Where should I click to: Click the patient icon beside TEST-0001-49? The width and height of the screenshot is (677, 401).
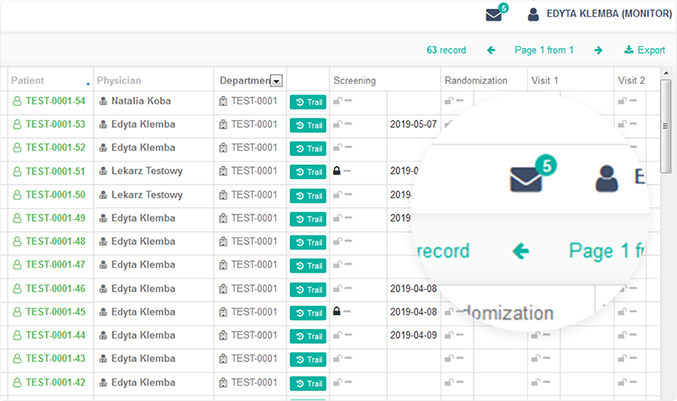pyautogui.click(x=16, y=219)
